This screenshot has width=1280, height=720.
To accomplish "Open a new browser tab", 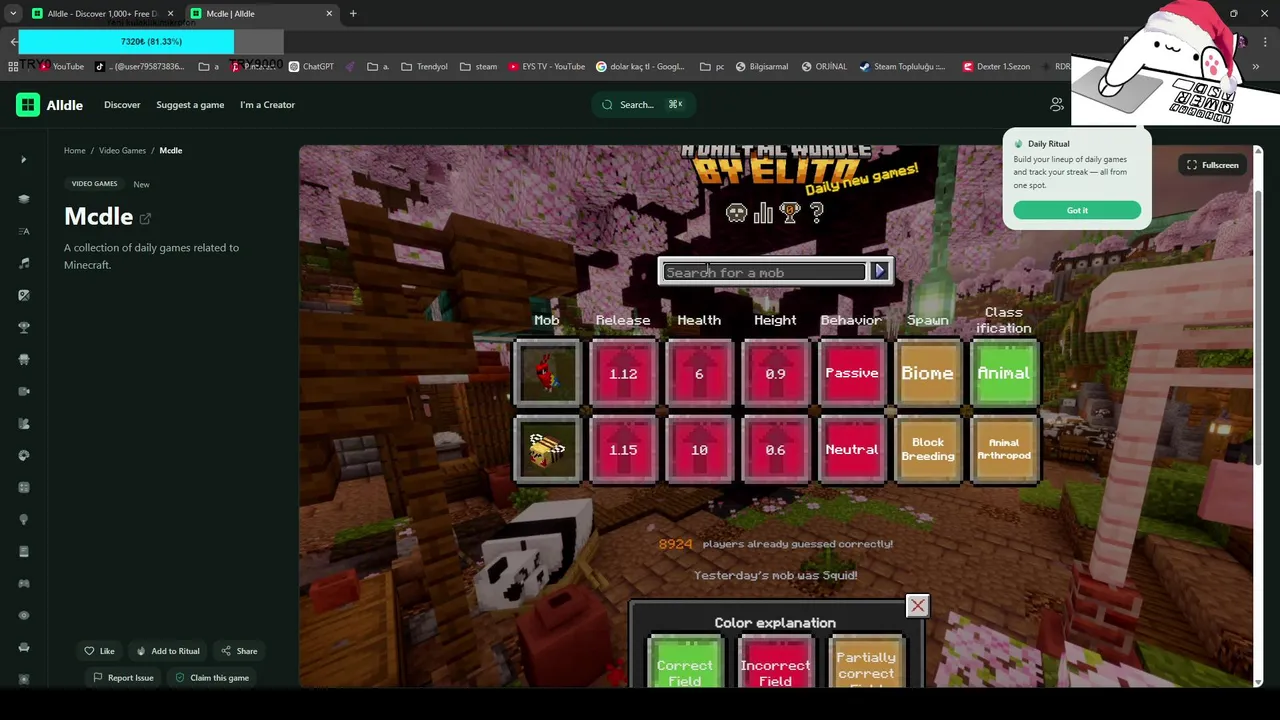I will 353,14.
